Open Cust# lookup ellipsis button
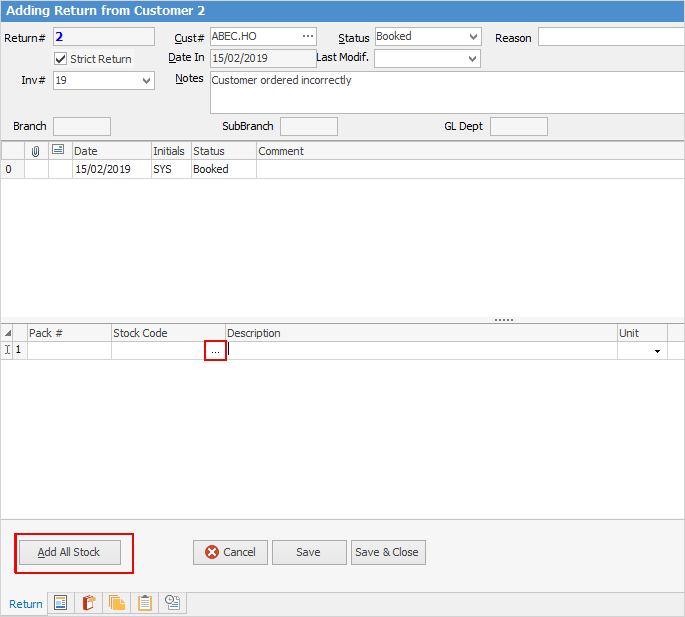685x617 pixels. click(x=308, y=36)
